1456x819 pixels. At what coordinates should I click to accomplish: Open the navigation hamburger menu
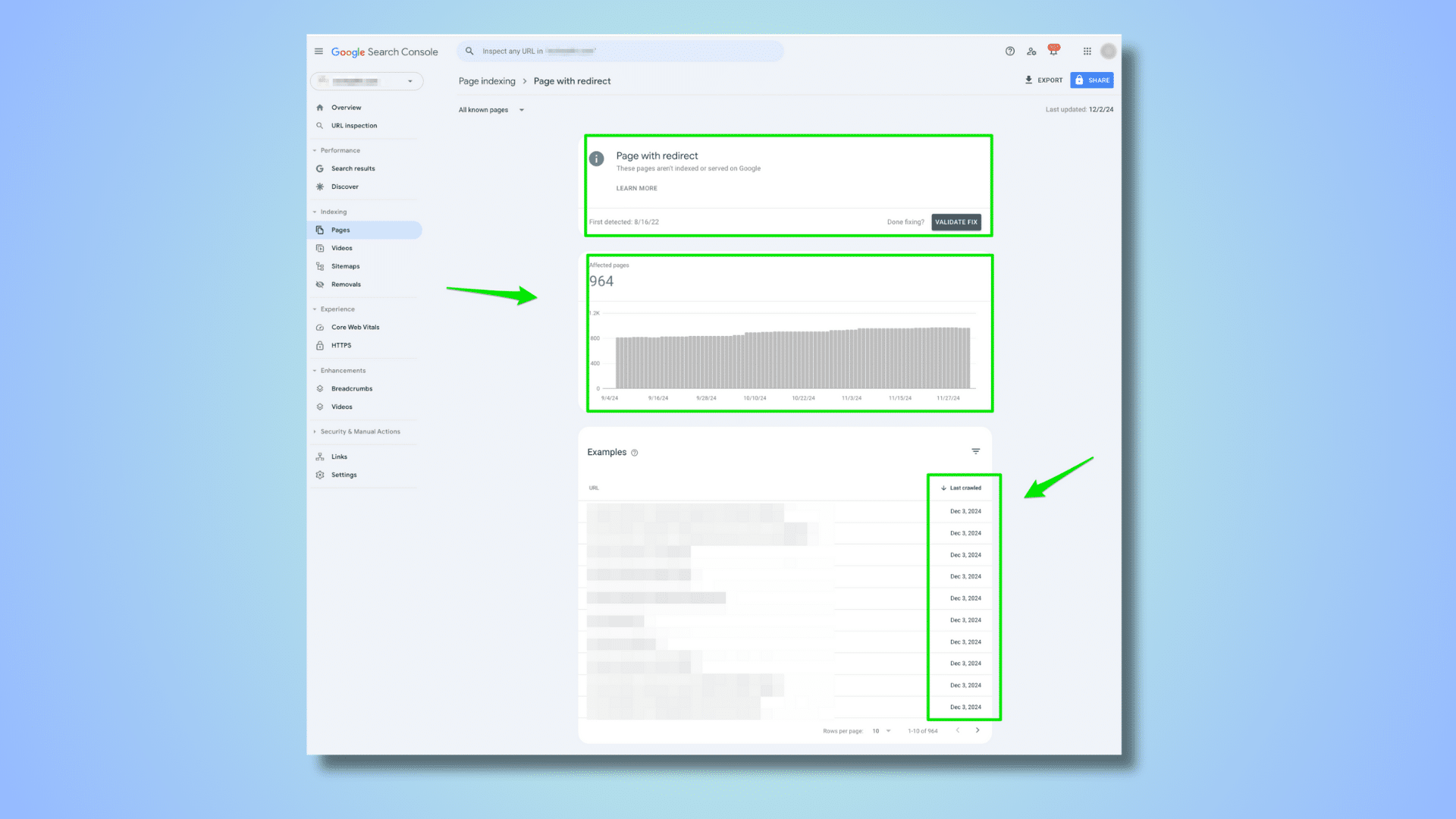pyautogui.click(x=318, y=51)
